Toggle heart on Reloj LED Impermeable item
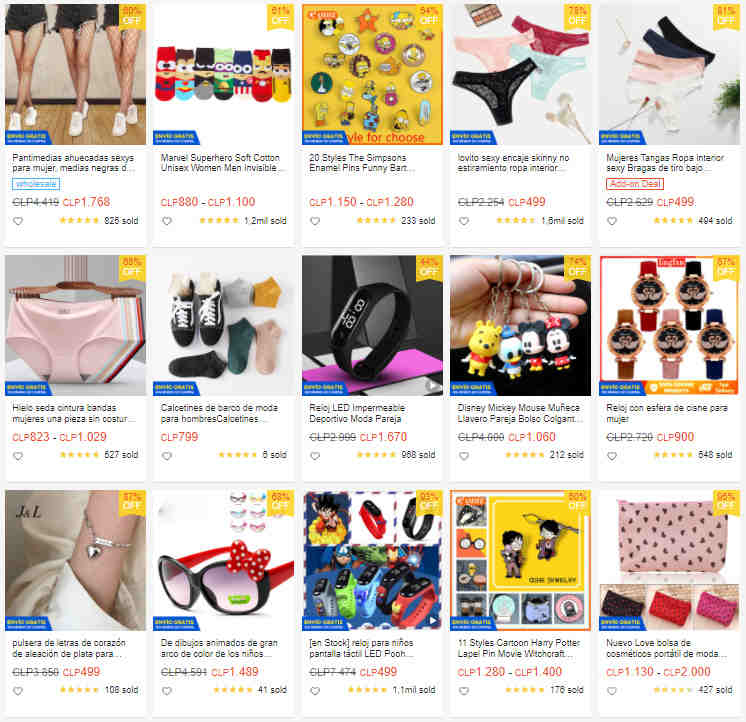Image resolution: width=746 pixels, height=722 pixels. [315, 456]
